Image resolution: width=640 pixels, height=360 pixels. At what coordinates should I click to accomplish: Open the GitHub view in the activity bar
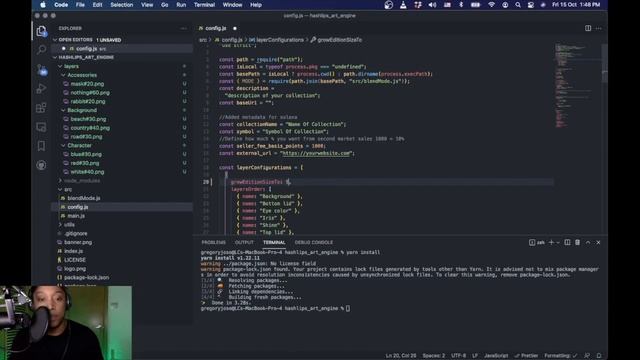[41, 165]
